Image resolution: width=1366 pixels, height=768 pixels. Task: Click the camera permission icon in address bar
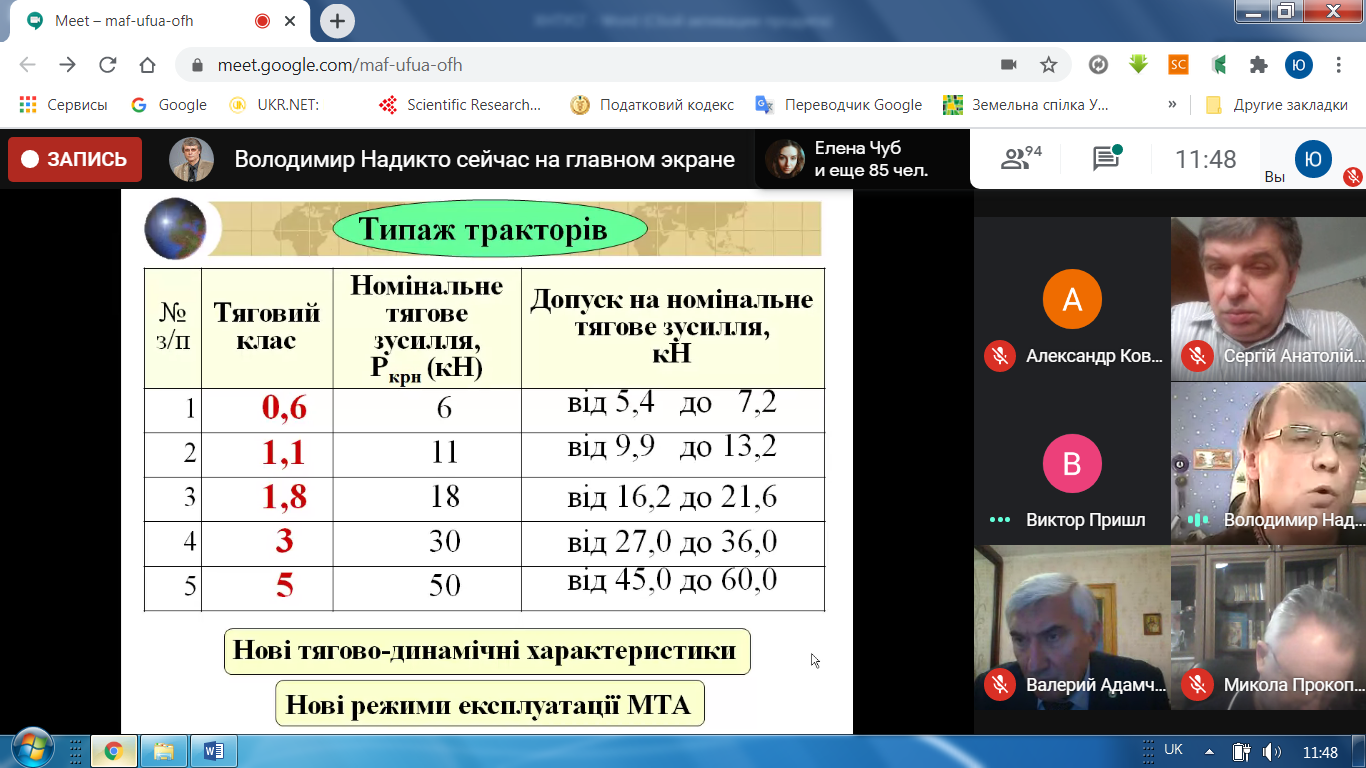1009,65
